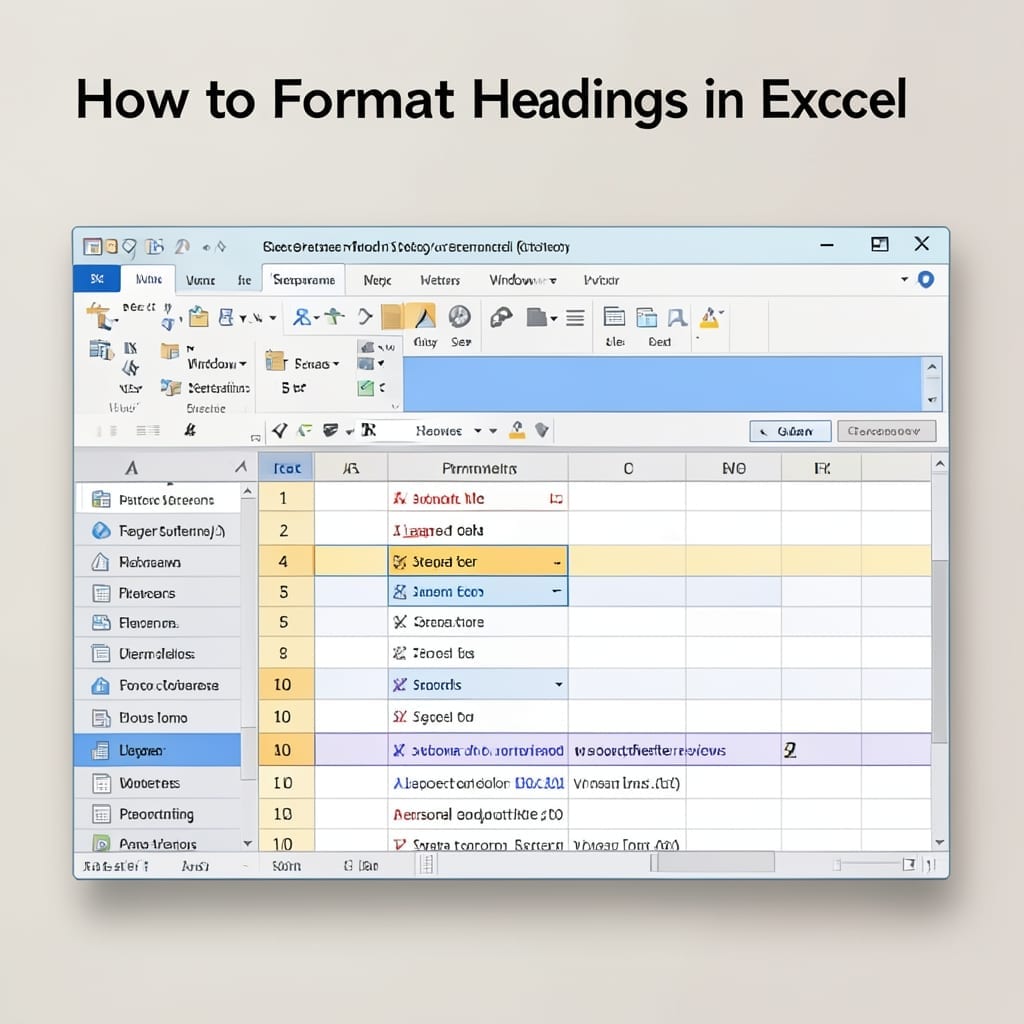Click the small arrow left of the blue badge
Viewport: 1024px width, 1024px height.
[x=904, y=279]
